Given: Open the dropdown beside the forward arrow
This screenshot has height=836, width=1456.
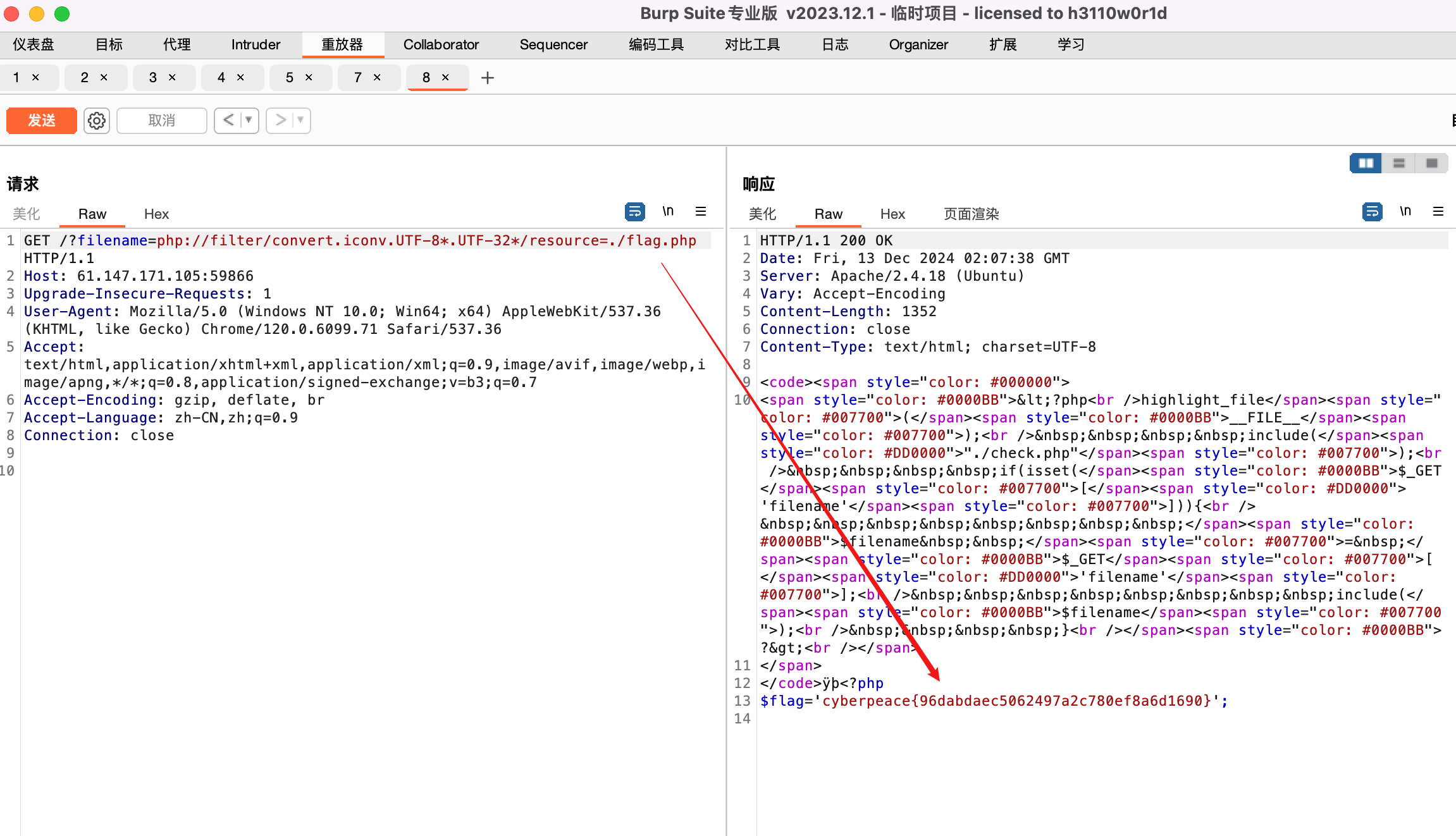Looking at the screenshot, I should (x=300, y=120).
